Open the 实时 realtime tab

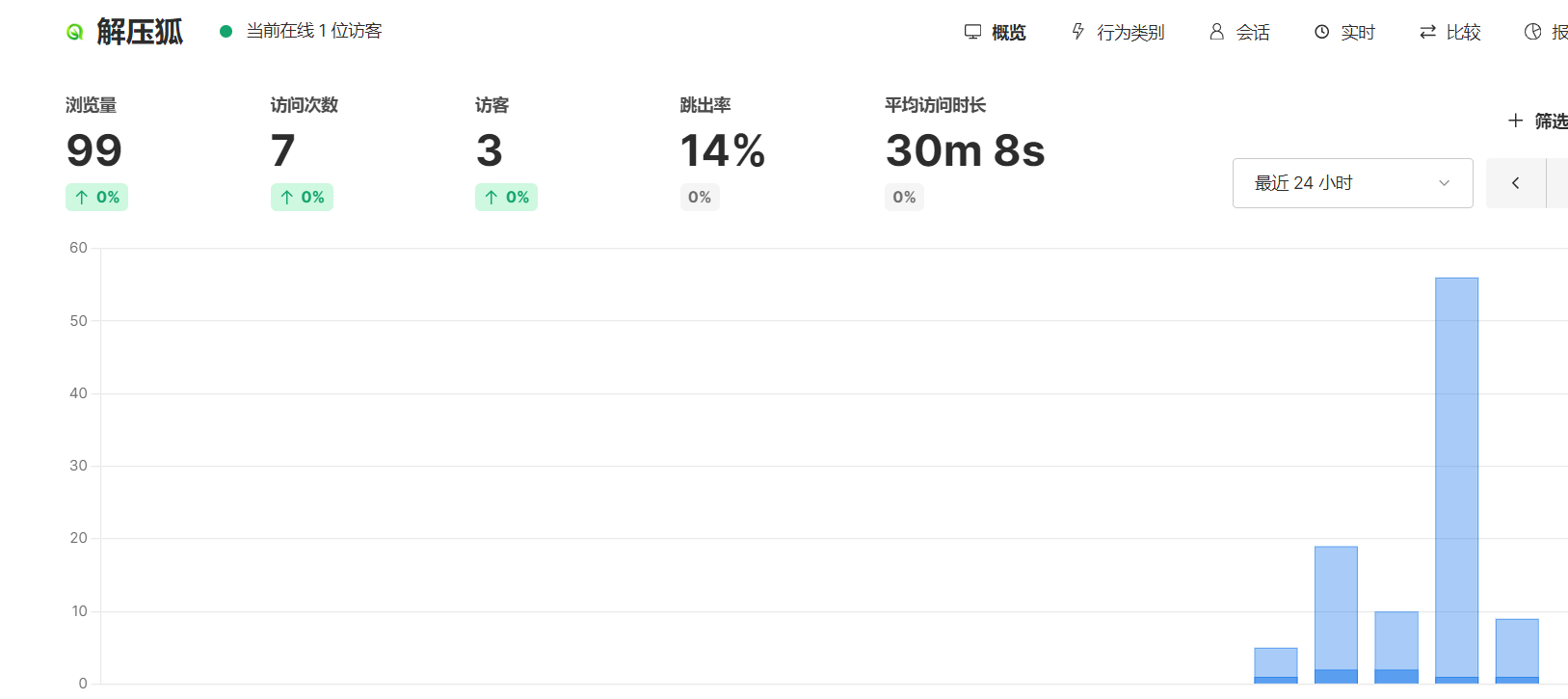(x=1344, y=32)
